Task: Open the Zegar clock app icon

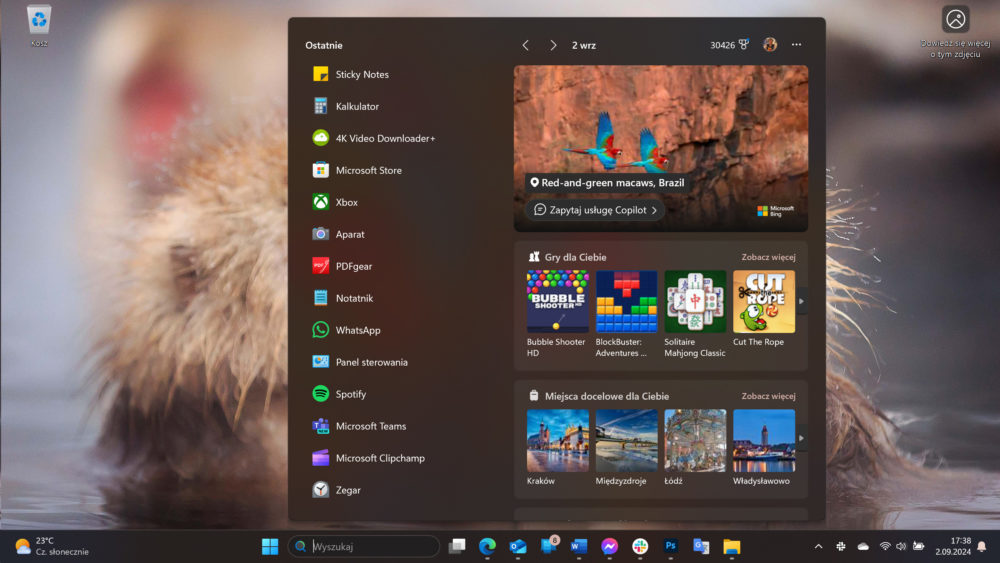Action: point(320,490)
